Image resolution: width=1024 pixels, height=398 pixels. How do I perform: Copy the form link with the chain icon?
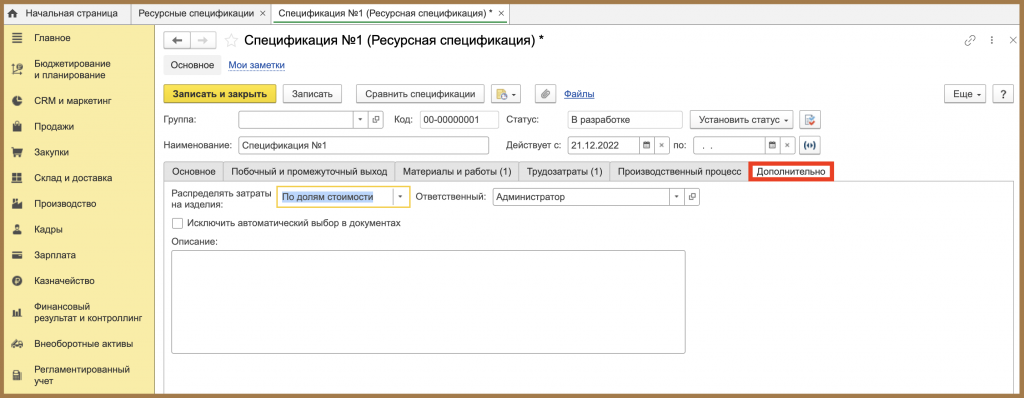[x=970, y=41]
